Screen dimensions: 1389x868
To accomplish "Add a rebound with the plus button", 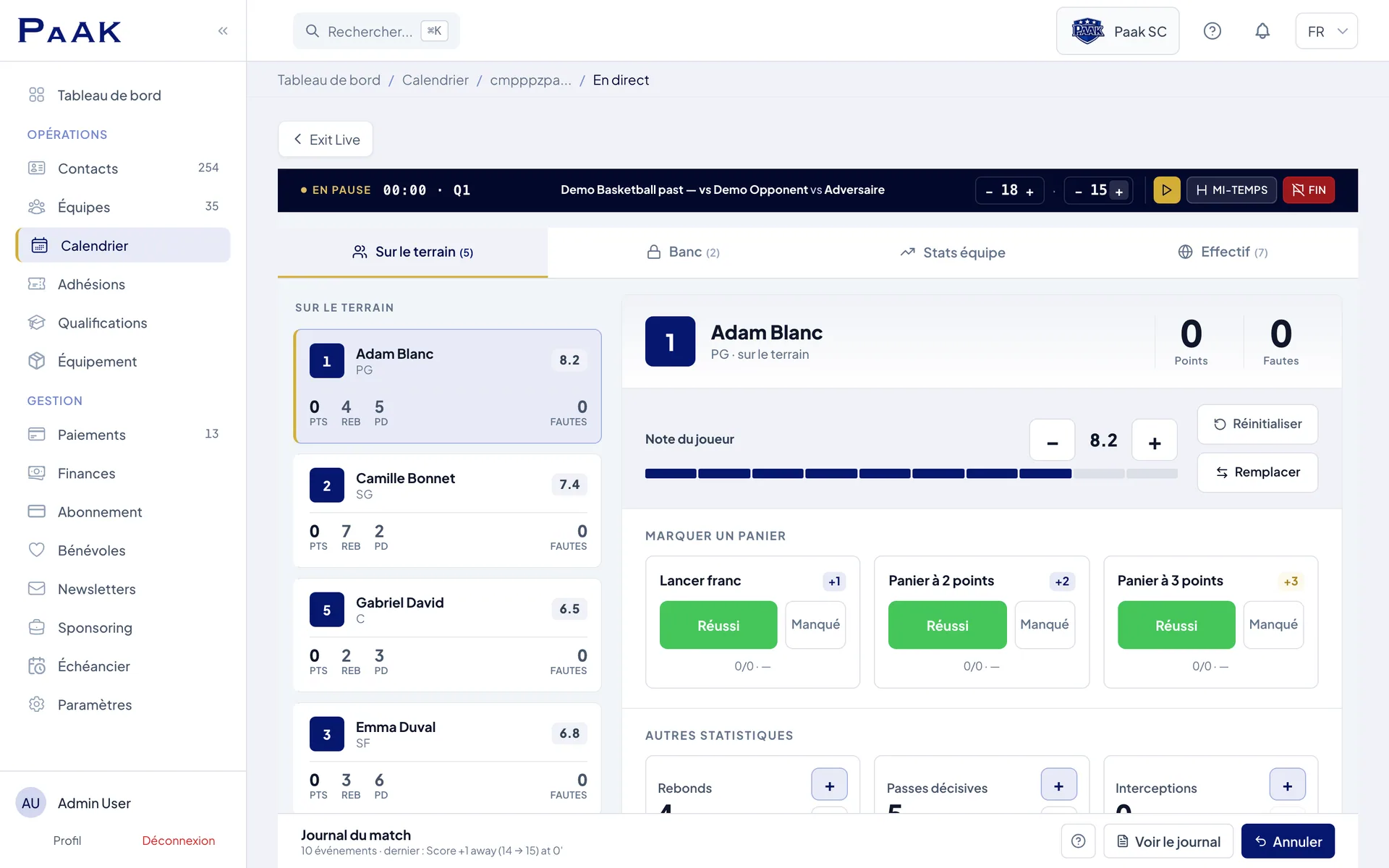I will point(830,786).
